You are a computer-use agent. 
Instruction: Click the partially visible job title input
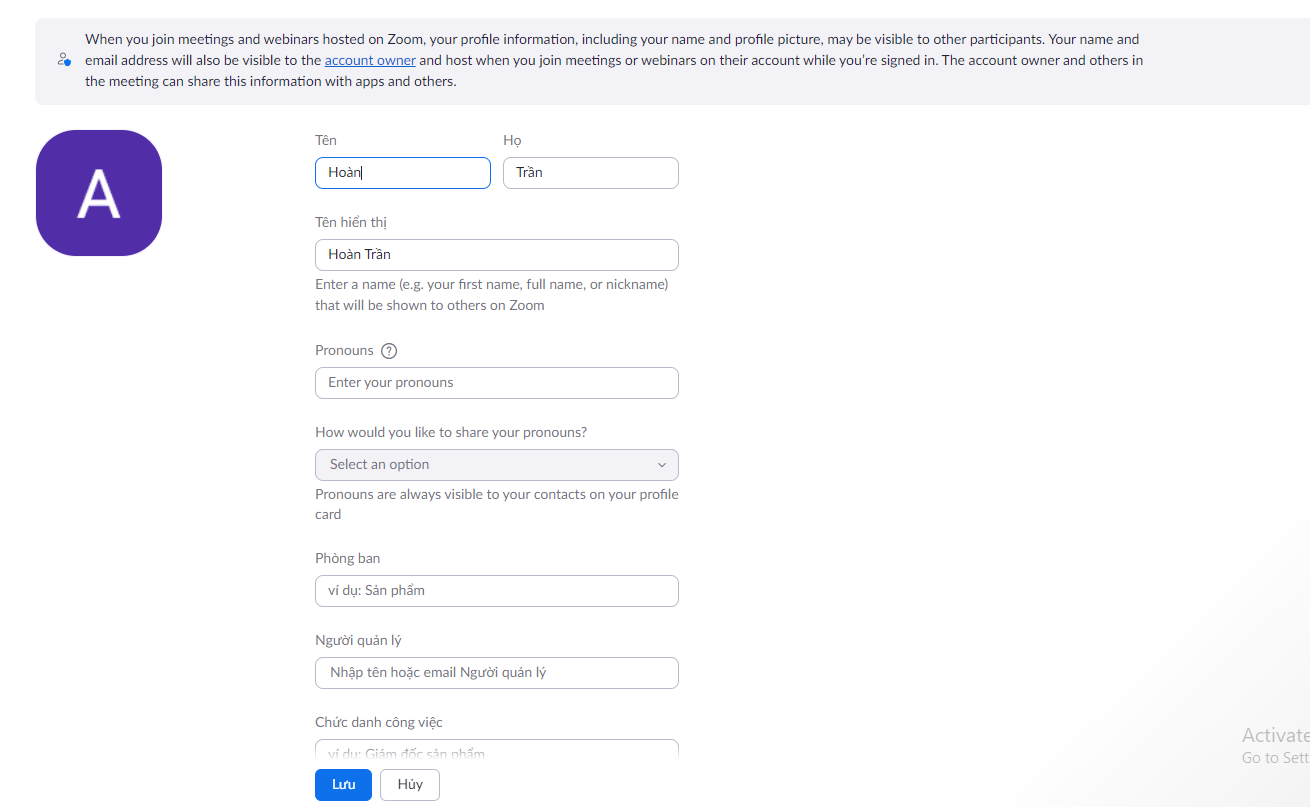[496, 750]
